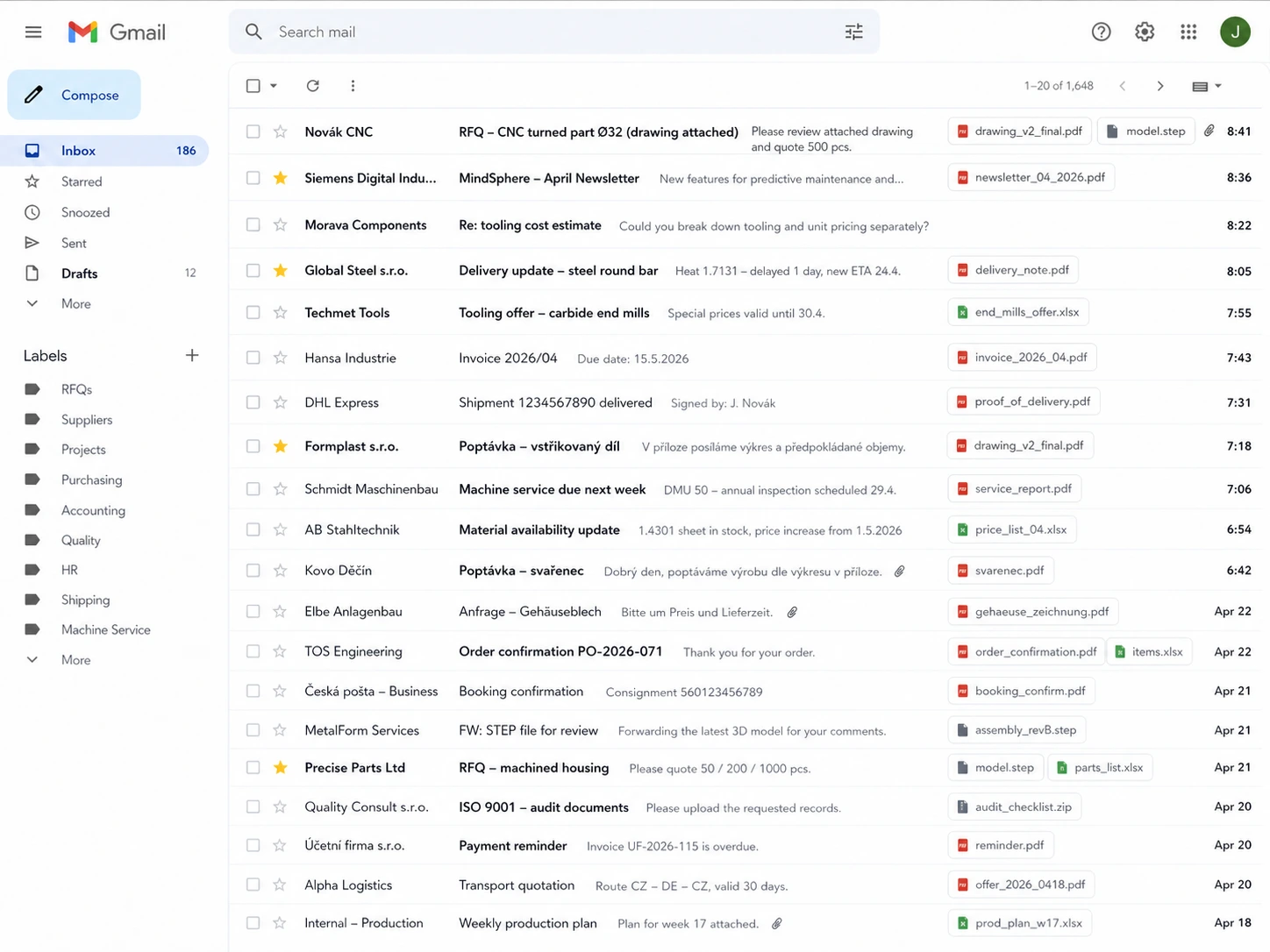
Task: Unstar the Formplast s.r.o. email
Action: click(x=280, y=446)
